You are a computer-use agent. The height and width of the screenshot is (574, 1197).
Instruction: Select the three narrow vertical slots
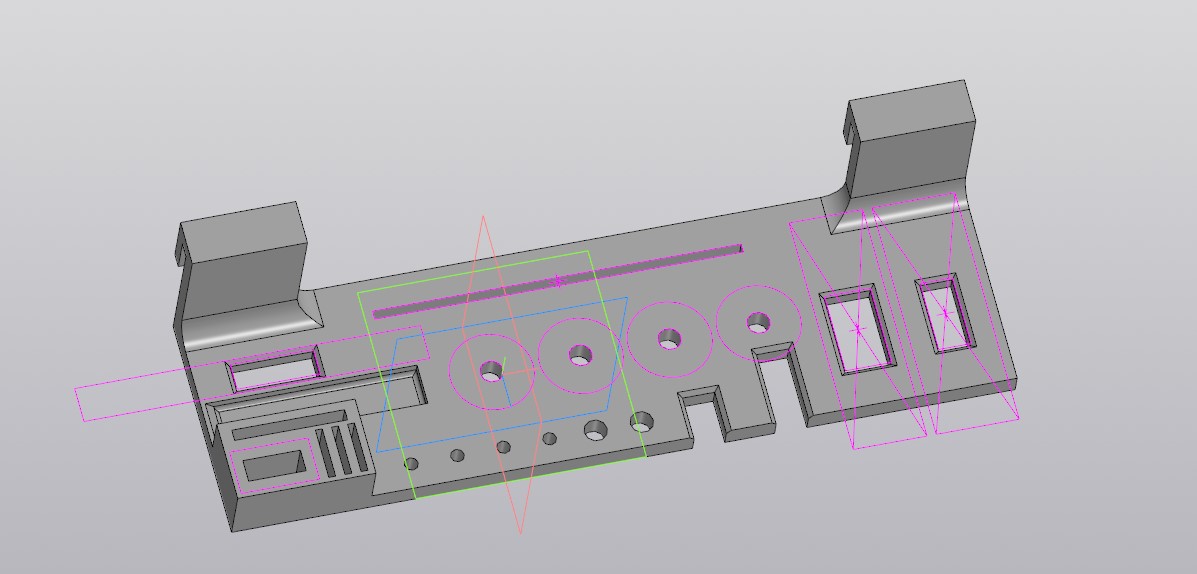coord(340,450)
